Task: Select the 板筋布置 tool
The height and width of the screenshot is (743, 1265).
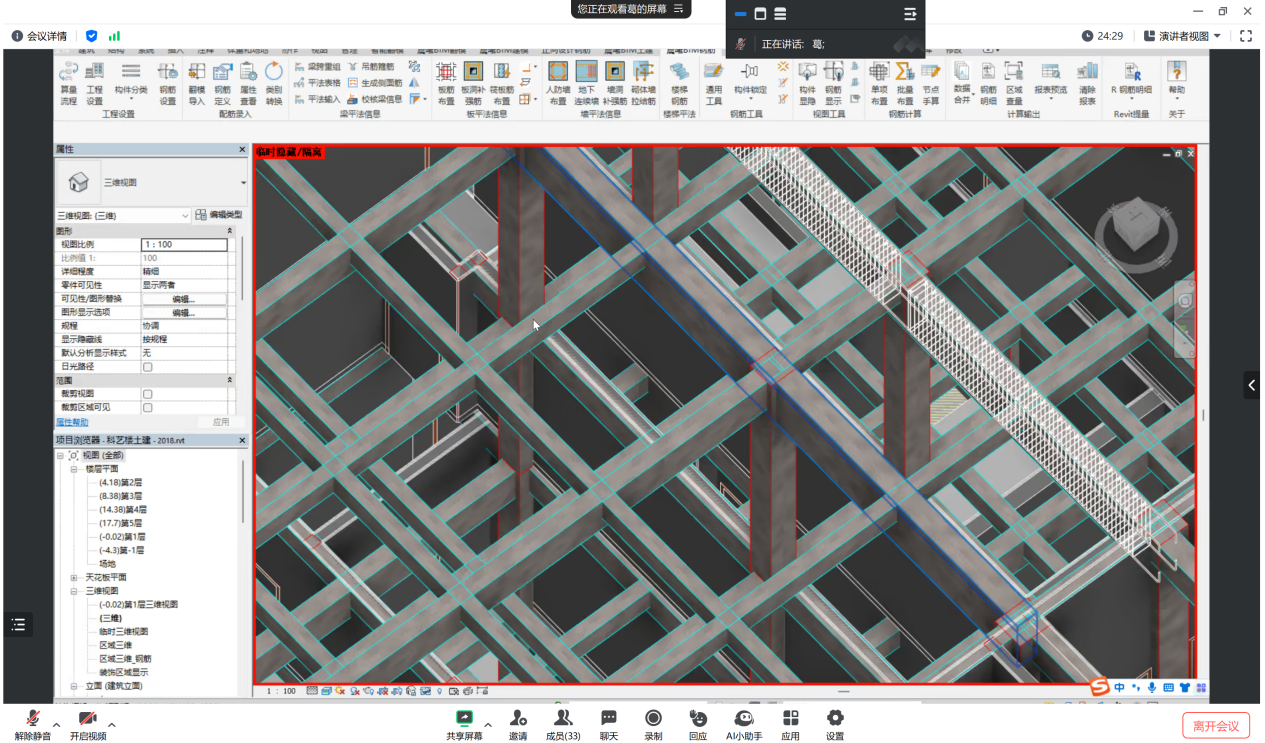Action: (x=446, y=83)
